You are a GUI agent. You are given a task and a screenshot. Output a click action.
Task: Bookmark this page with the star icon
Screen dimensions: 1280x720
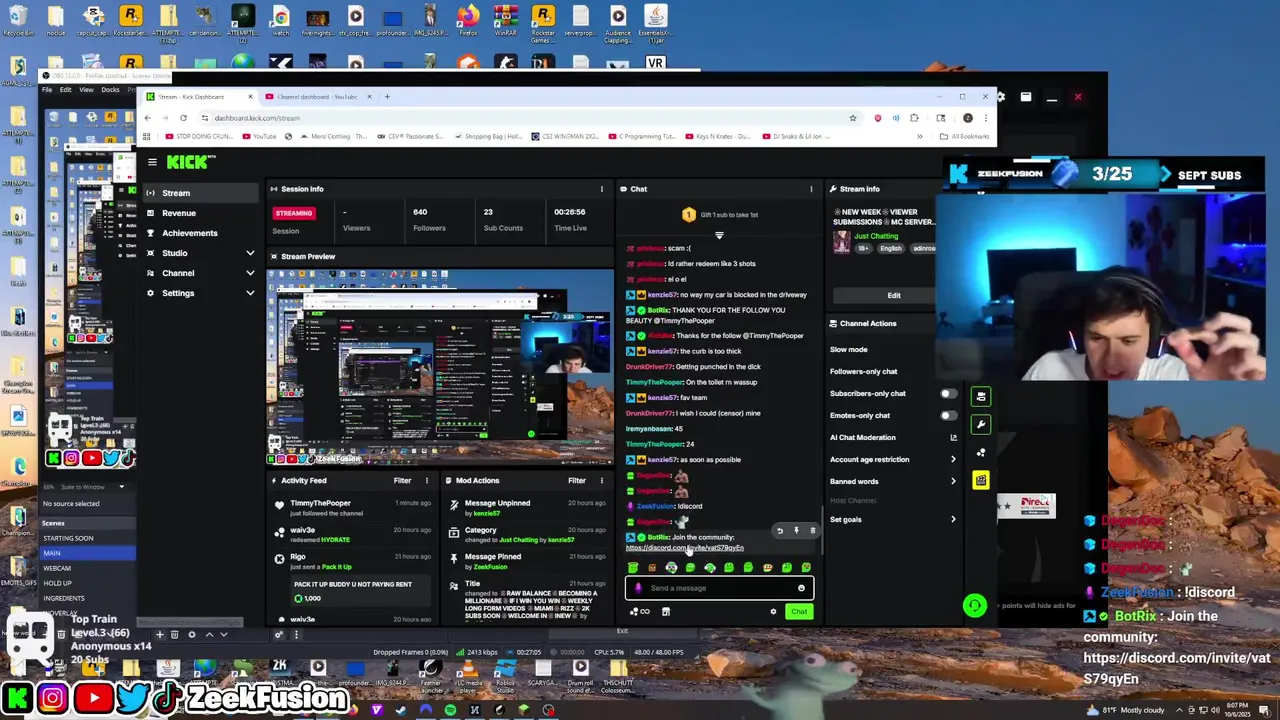[853, 118]
